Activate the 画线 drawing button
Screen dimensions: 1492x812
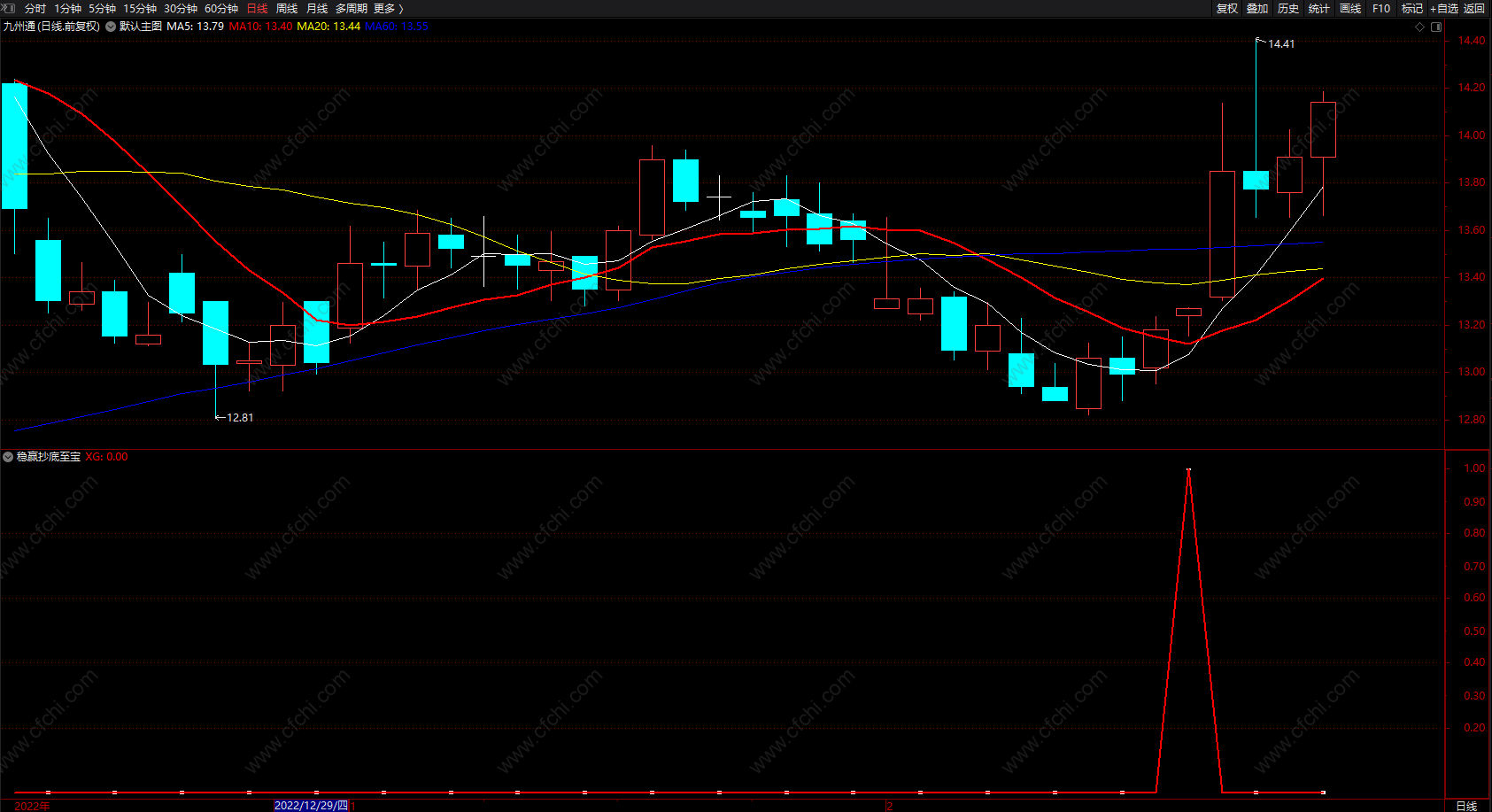coord(1350,8)
